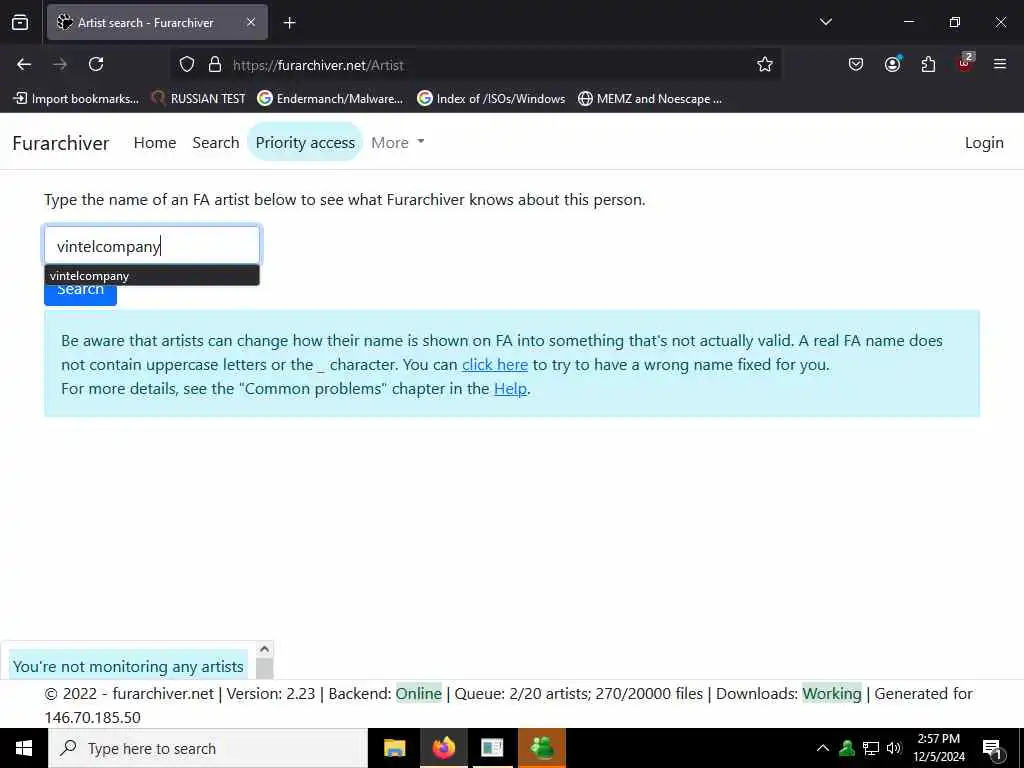Click the monitored artists panel scroll up arrow
Screen dimensions: 1024x768
point(264,648)
